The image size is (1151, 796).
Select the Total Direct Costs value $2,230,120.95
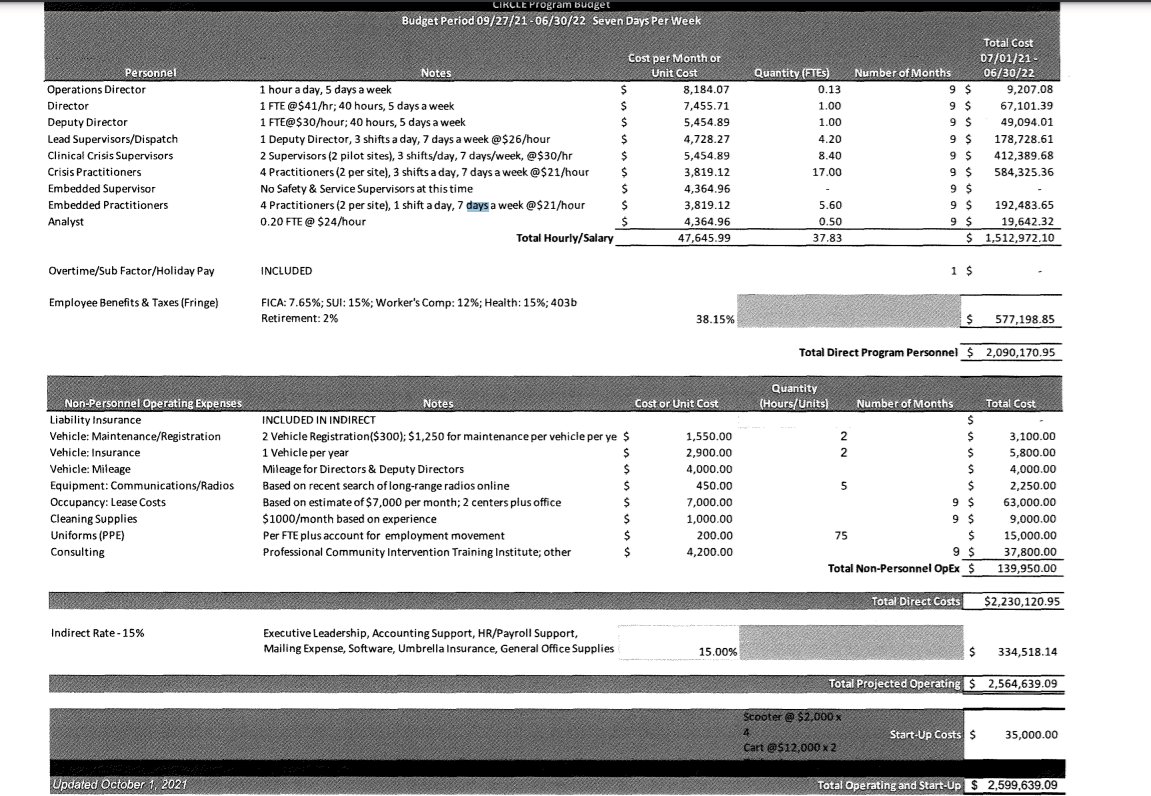(x=1022, y=601)
